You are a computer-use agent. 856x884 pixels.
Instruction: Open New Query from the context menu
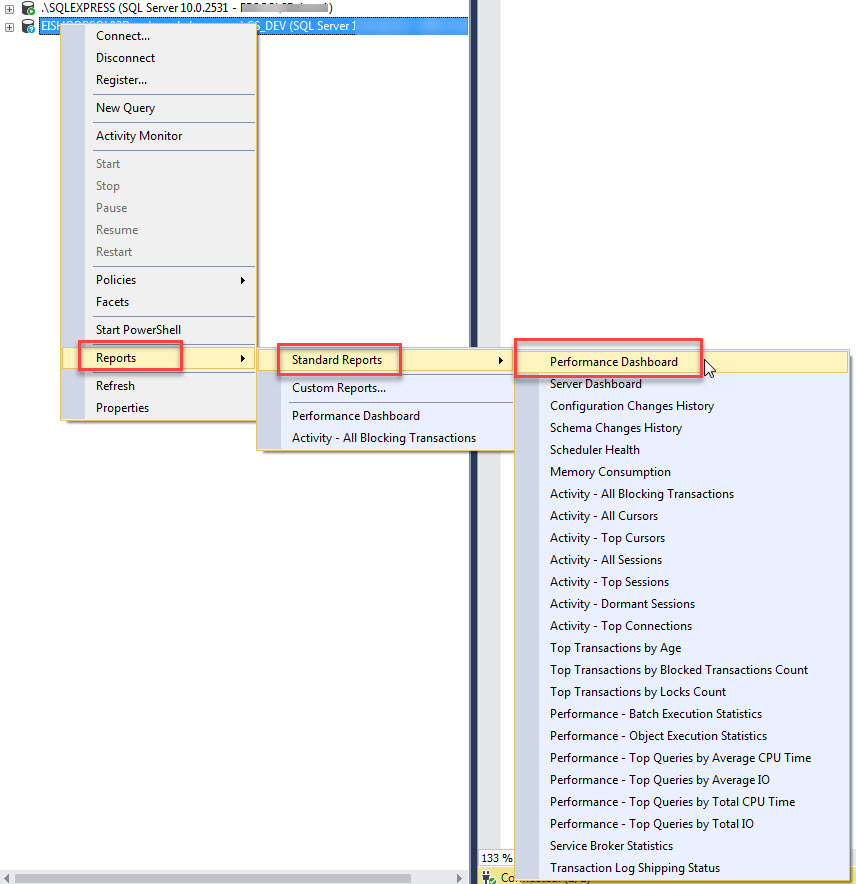(125, 108)
